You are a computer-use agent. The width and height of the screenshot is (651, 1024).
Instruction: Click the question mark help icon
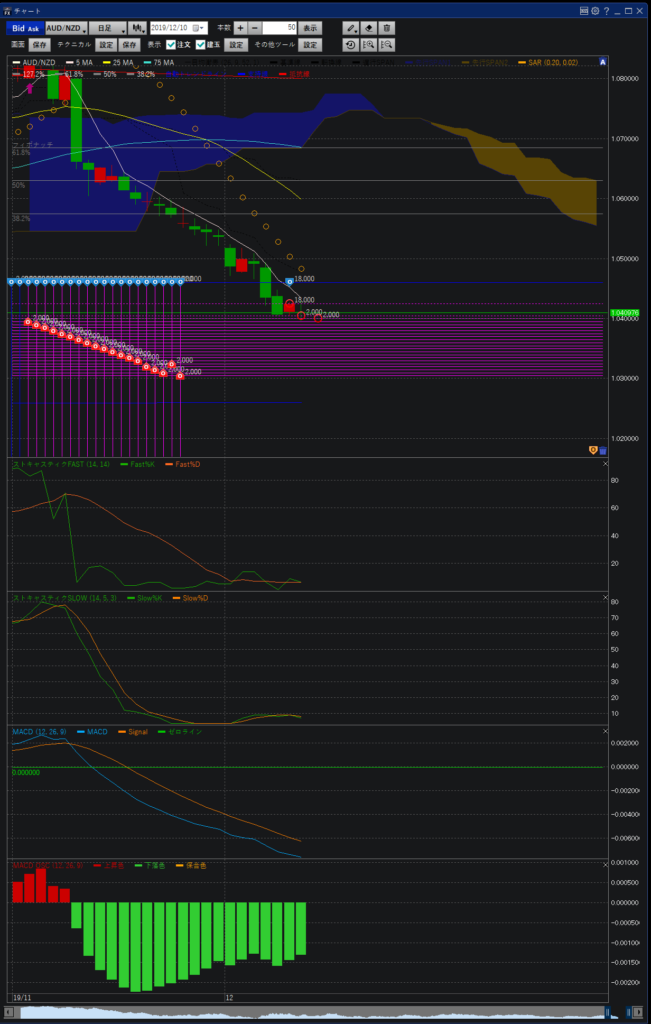(x=607, y=9)
